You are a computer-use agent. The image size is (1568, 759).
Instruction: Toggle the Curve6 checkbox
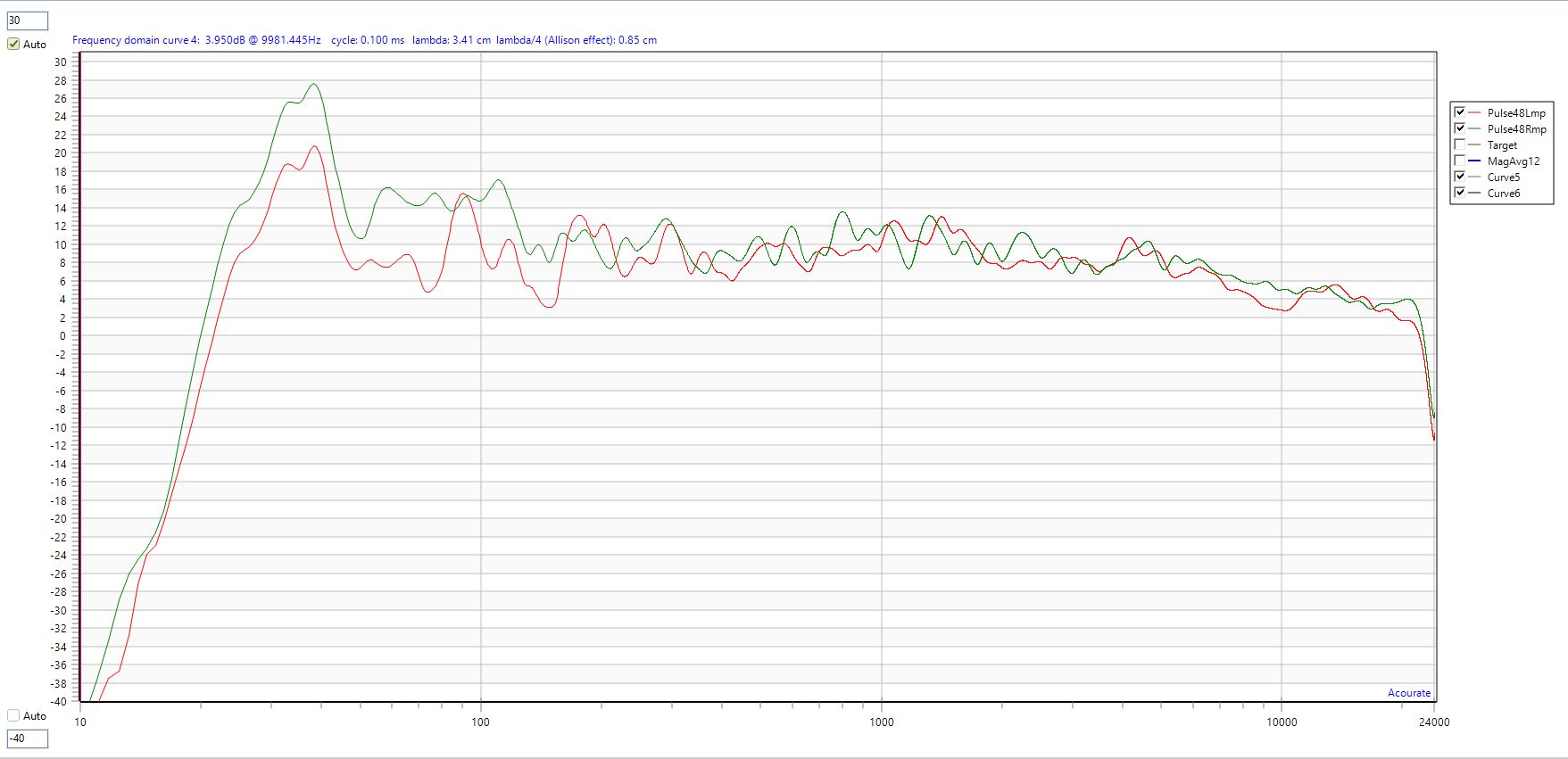pyautogui.click(x=1460, y=193)
